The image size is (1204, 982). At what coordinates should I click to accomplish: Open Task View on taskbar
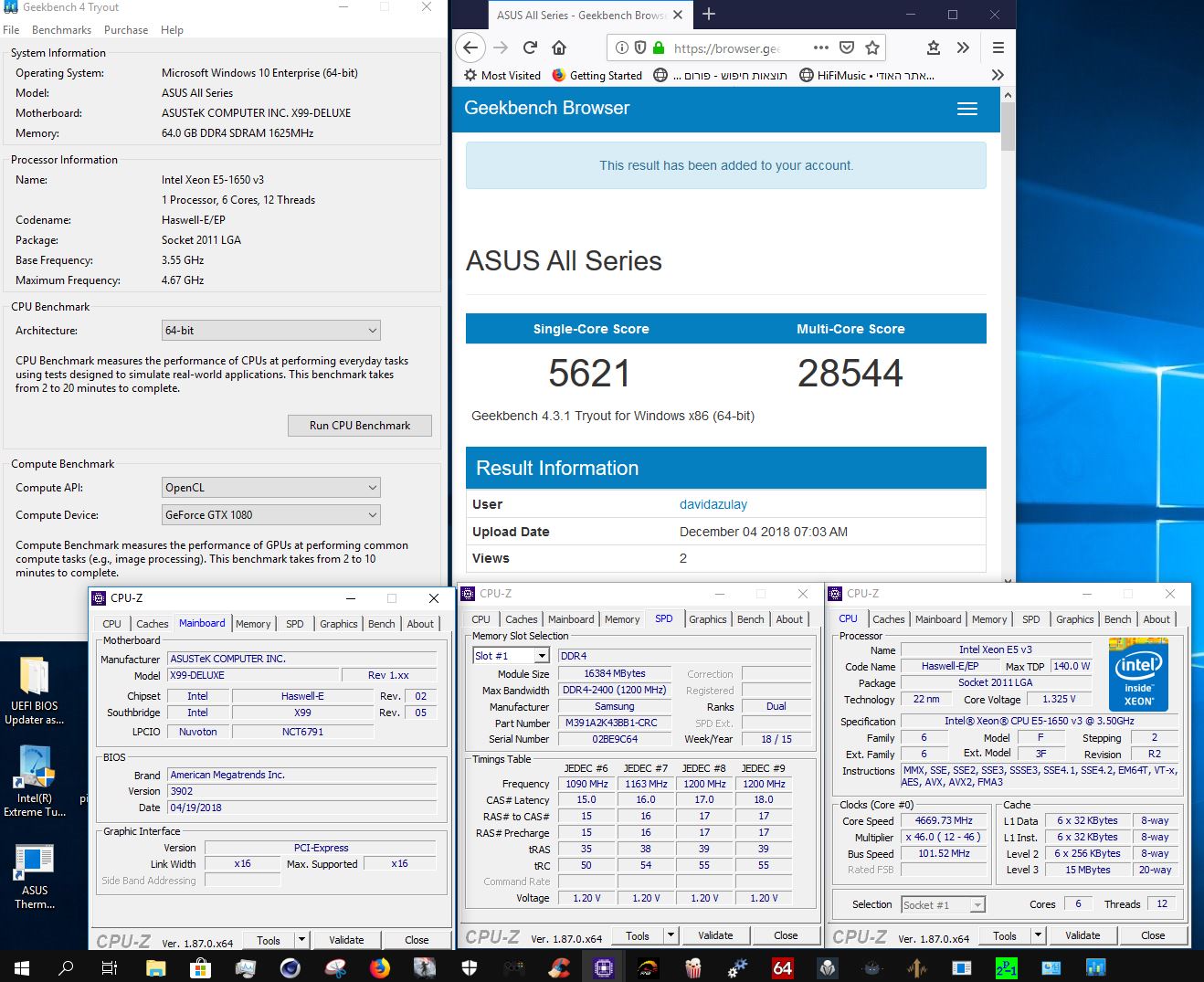tap(109, 967)
